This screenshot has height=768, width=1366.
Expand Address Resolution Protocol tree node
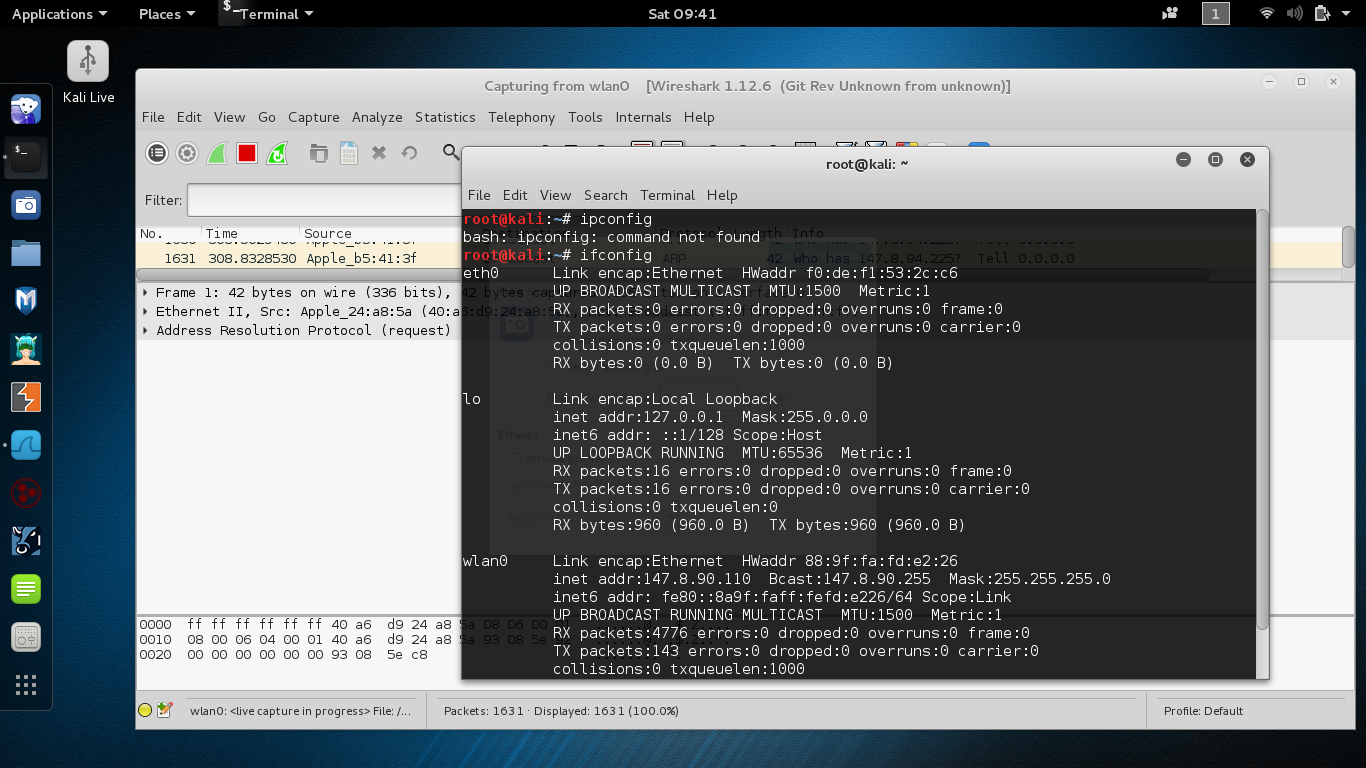click(147, 330)
